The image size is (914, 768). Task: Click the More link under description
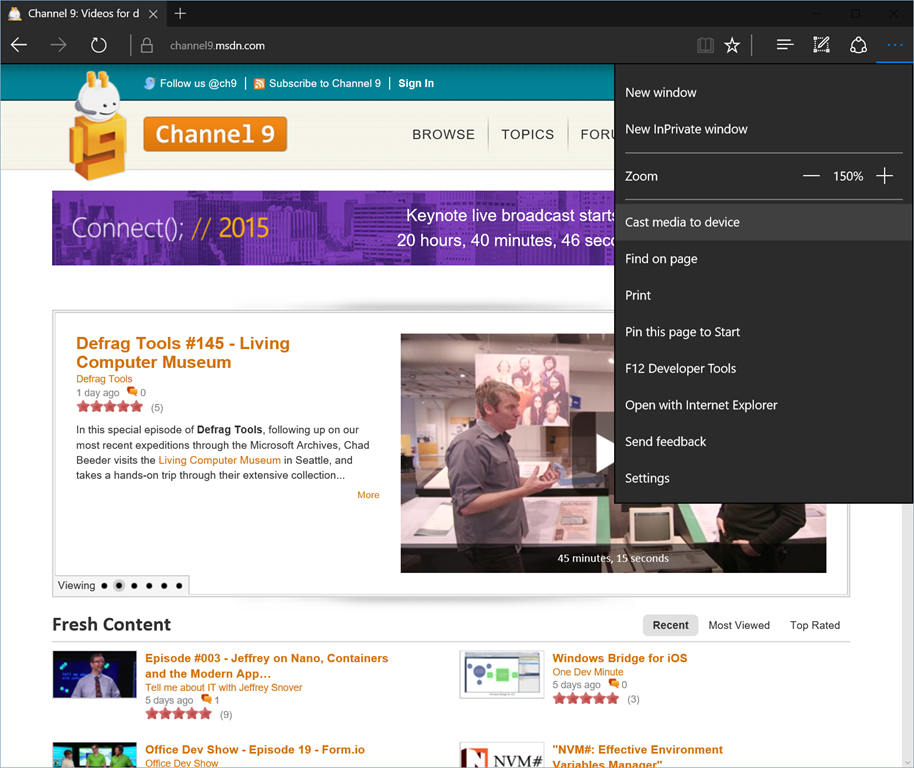pyautogui.click(x=368, y=495)
